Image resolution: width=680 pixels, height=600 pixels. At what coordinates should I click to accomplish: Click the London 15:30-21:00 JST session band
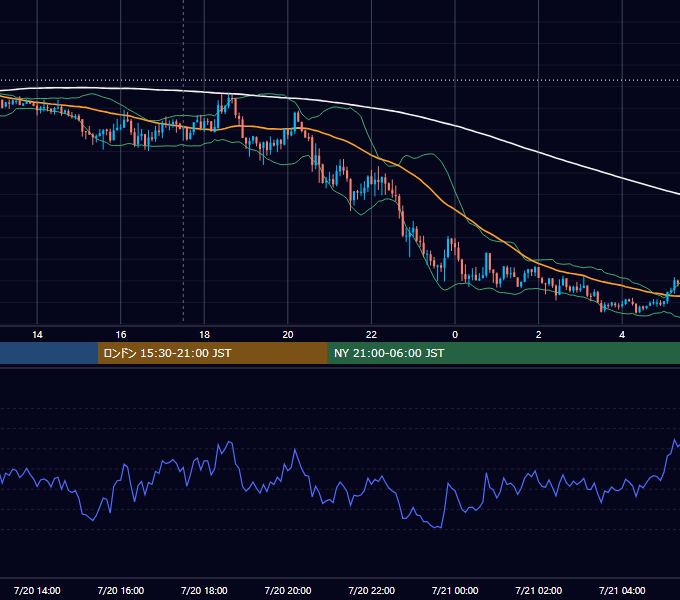coord(212,353)
